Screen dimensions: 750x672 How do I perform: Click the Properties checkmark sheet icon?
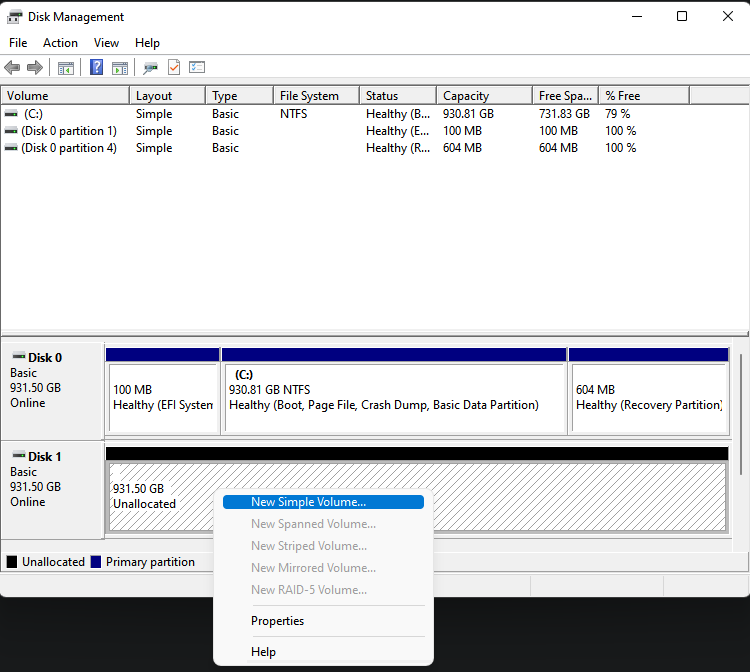tap(174, 68)
